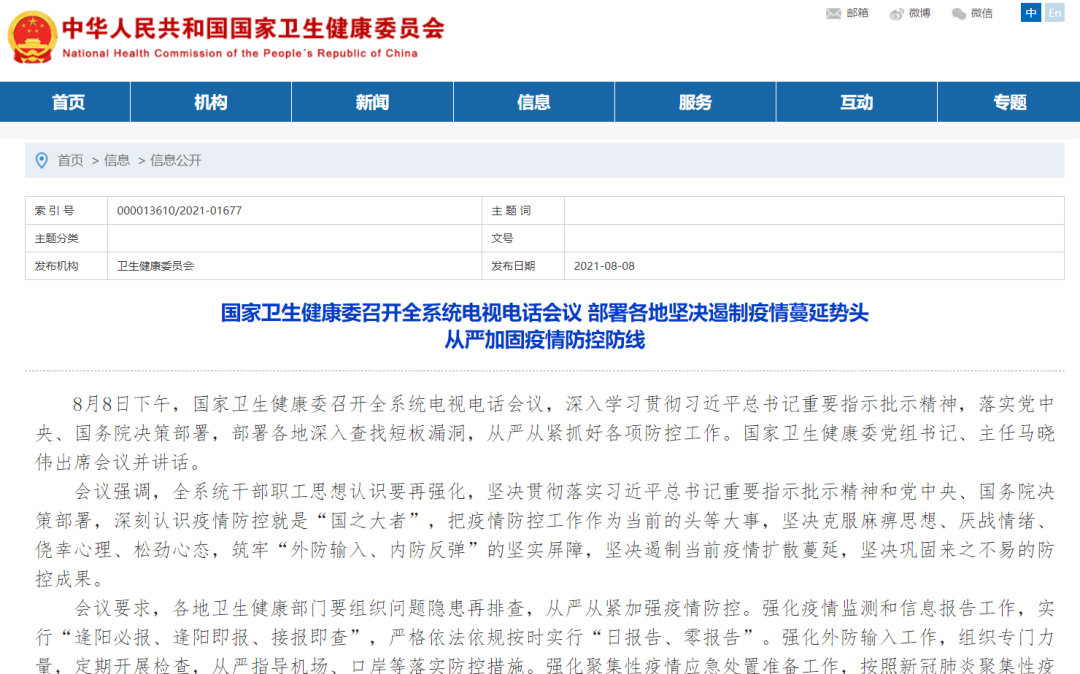The height and width of the screenshot is (674, 1080).
Task: Go to 首页 in the breadcrumb
Action: tap(70, 160)
